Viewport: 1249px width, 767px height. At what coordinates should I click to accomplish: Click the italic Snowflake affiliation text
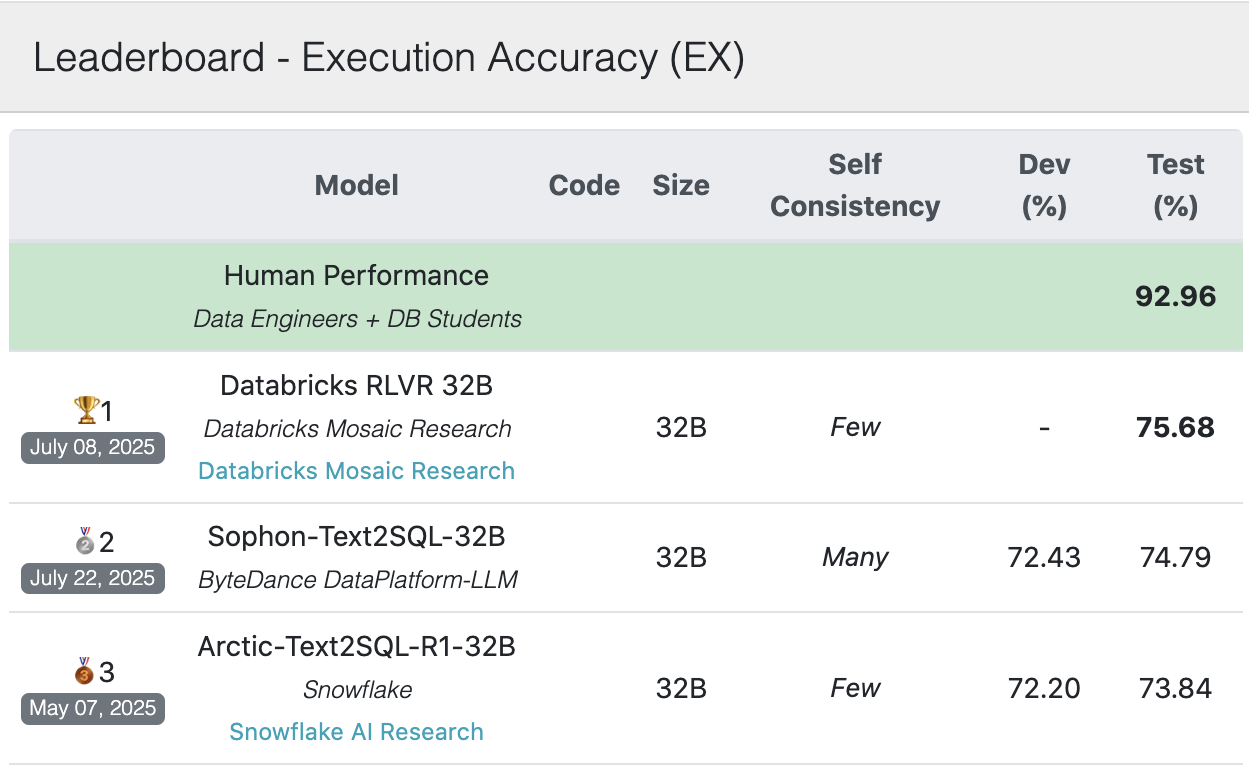[357, 690]
